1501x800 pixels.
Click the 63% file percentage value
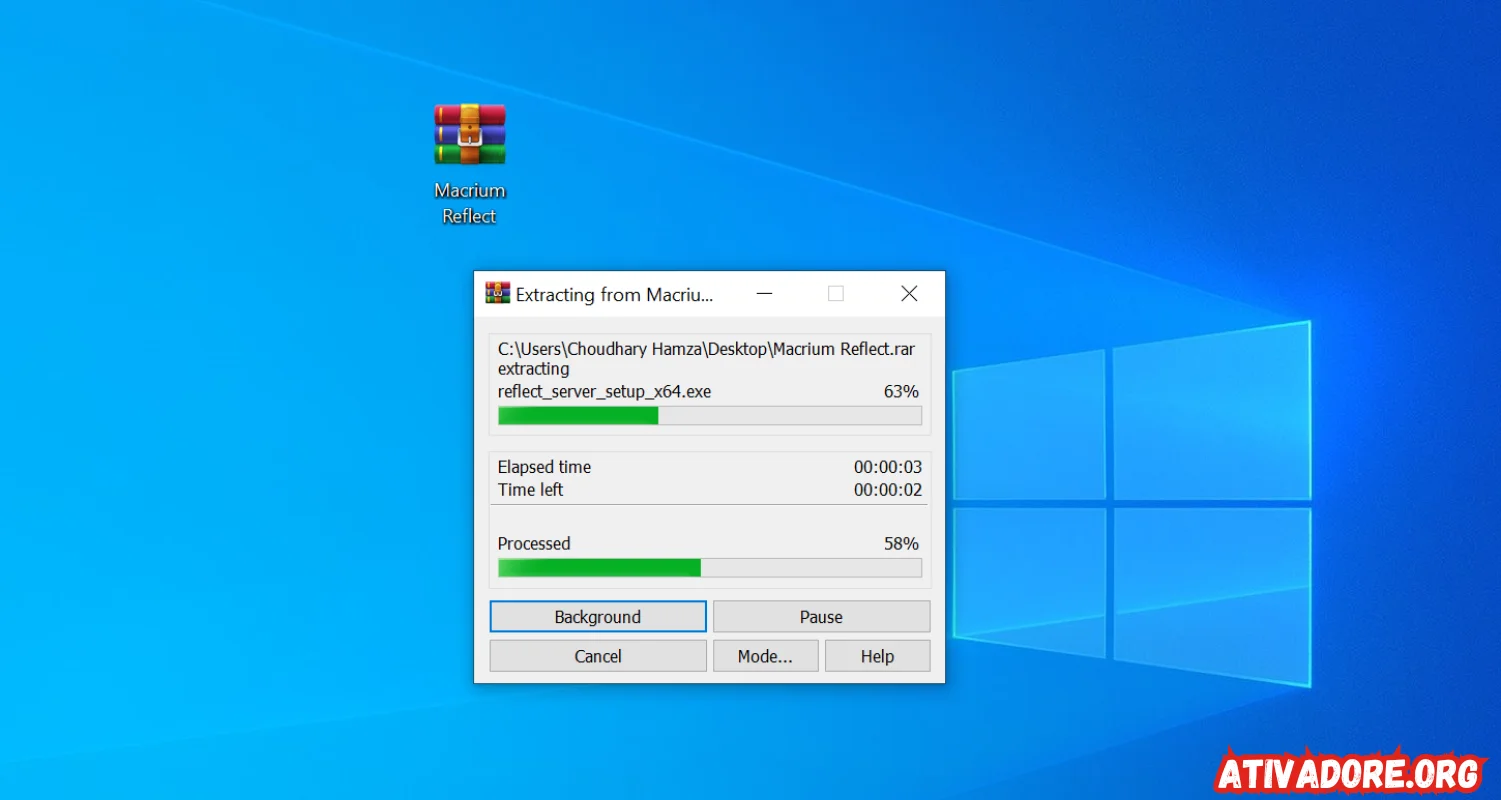pos(901,392)
